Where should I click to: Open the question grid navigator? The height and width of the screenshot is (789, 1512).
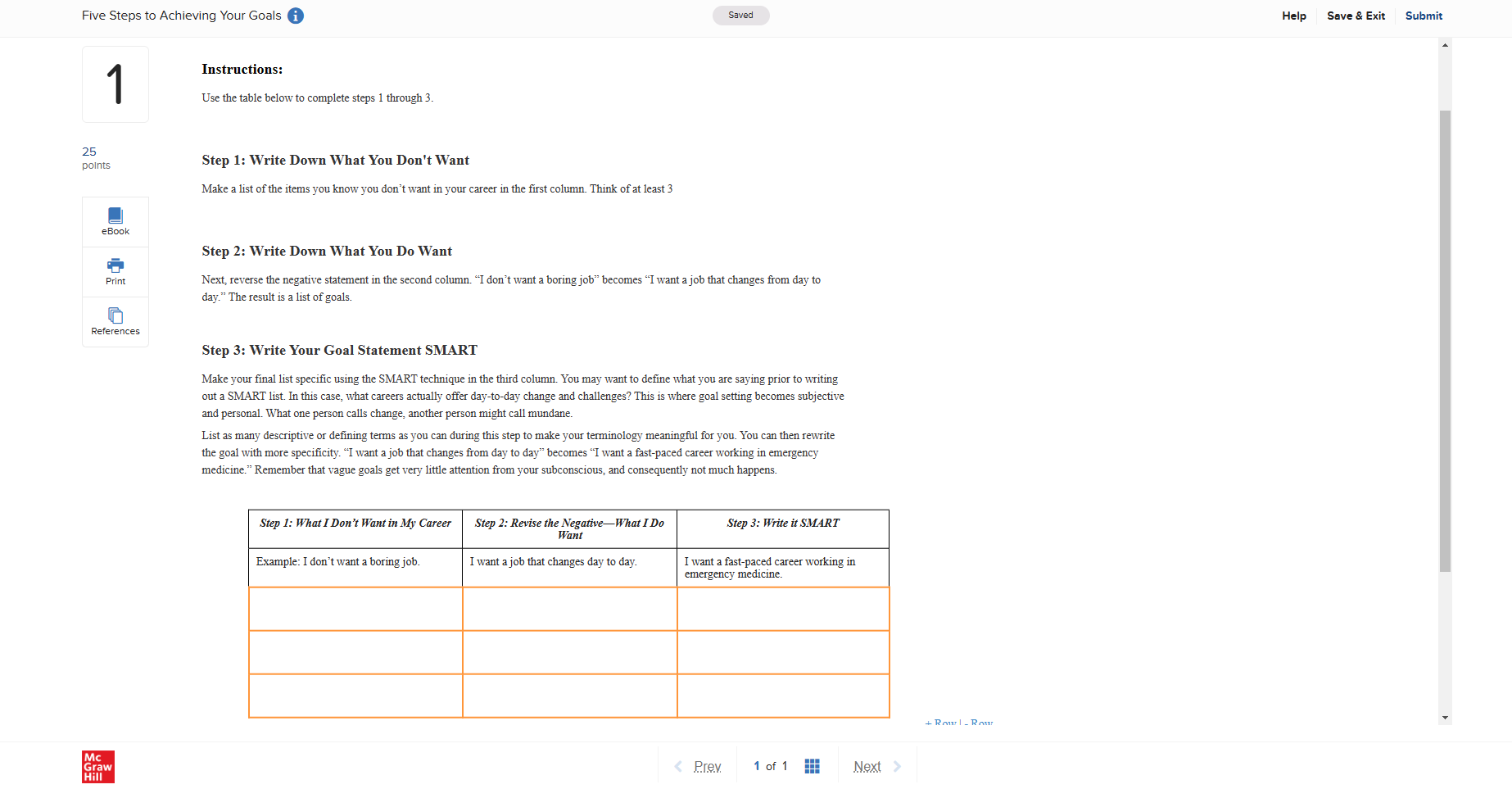tap(812, 766)
